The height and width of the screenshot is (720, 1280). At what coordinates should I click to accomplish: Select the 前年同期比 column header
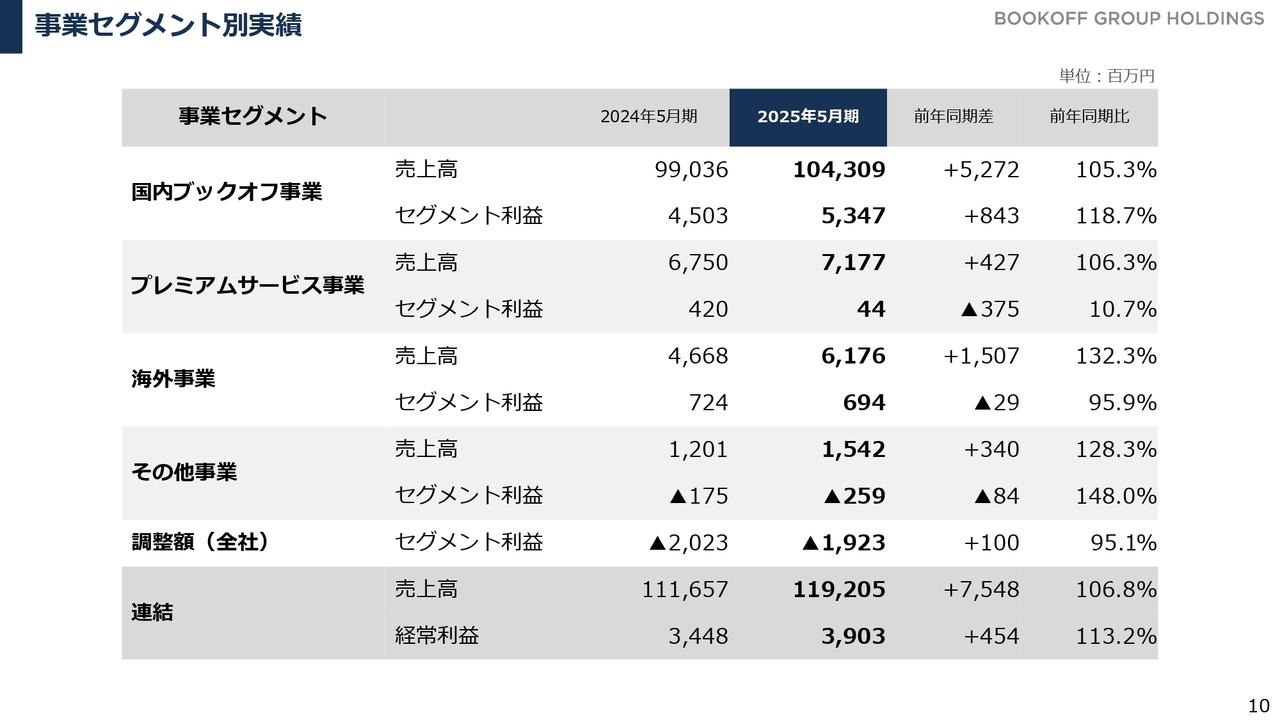tap(1089, 117)
